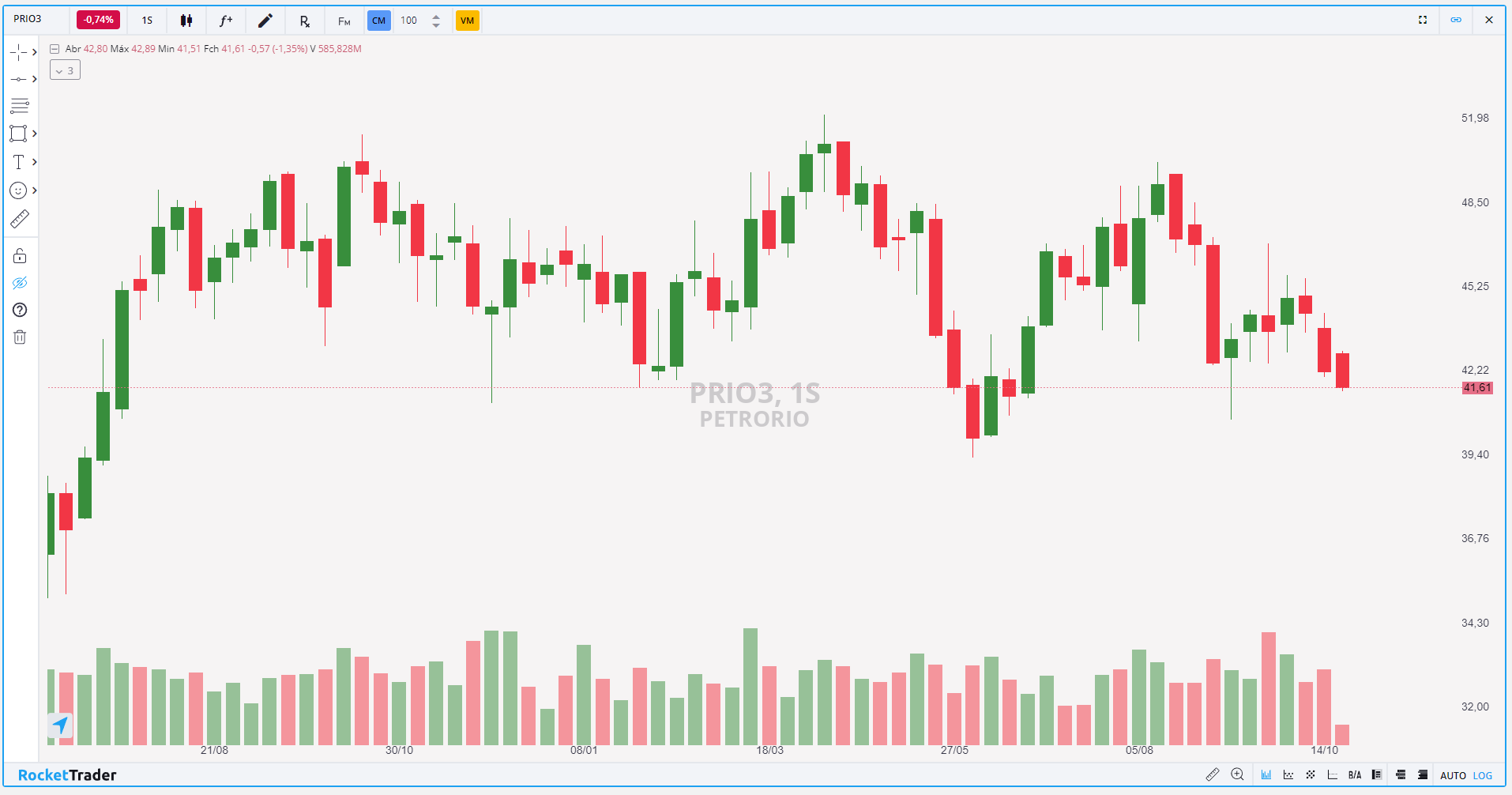The image size is (1512, 795).
Task: Toggle the hide drawings eye icon
Action: point(20,283)
